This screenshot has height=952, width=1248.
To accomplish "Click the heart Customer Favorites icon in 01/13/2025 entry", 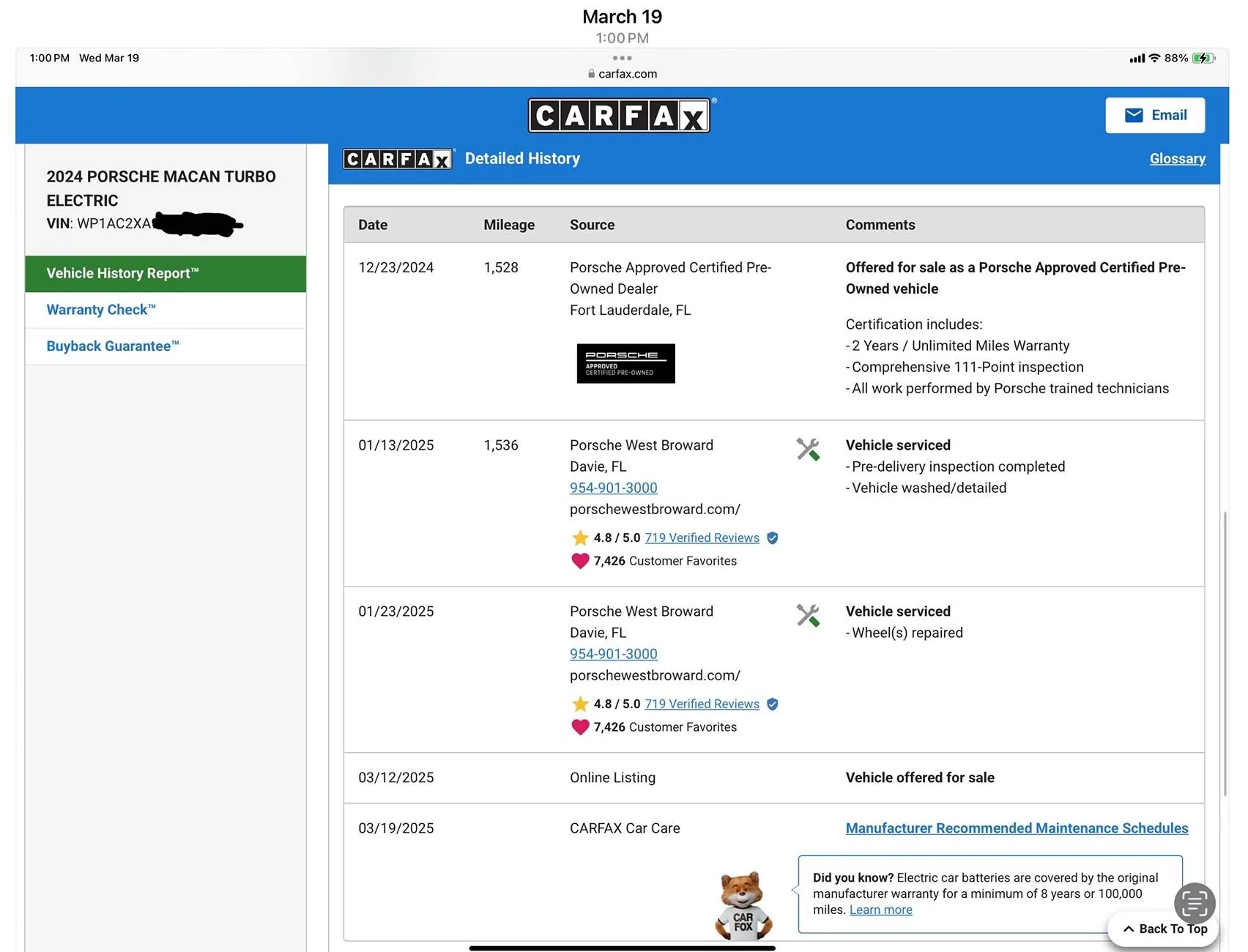I will pyautogui.click(x=580, y=561).
